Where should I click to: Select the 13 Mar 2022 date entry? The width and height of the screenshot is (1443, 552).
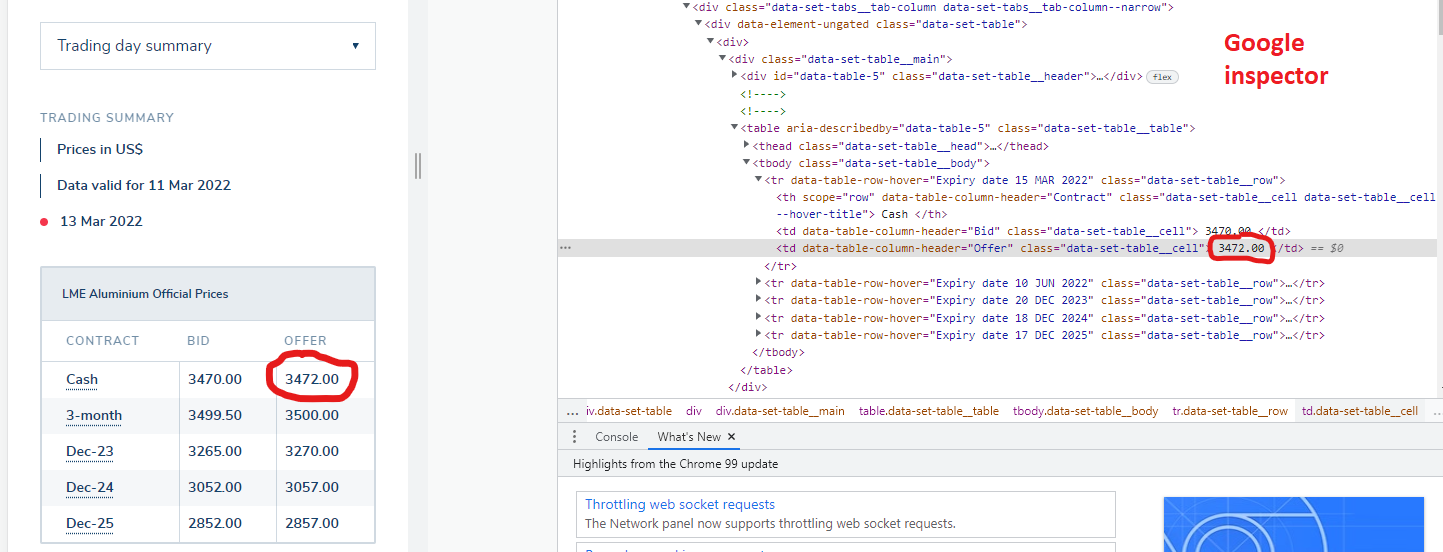pos(101,221)
